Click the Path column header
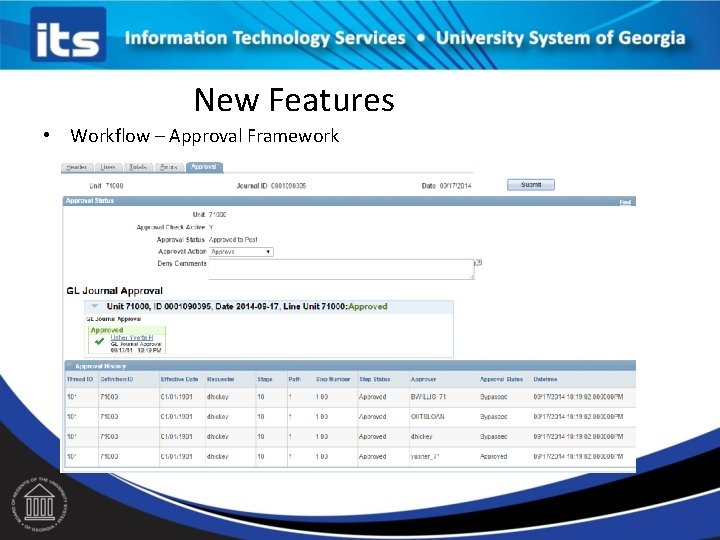The image size is (720, 540). click(294, 379)
